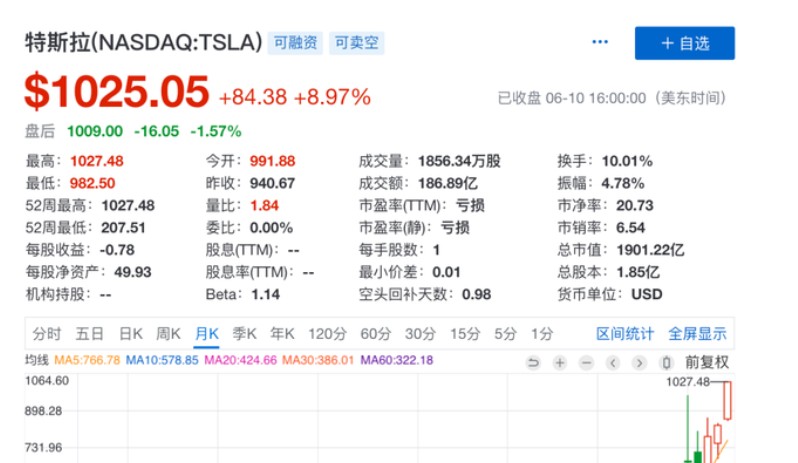Click the 总市值 value 1901.22亿

point(650,250)
